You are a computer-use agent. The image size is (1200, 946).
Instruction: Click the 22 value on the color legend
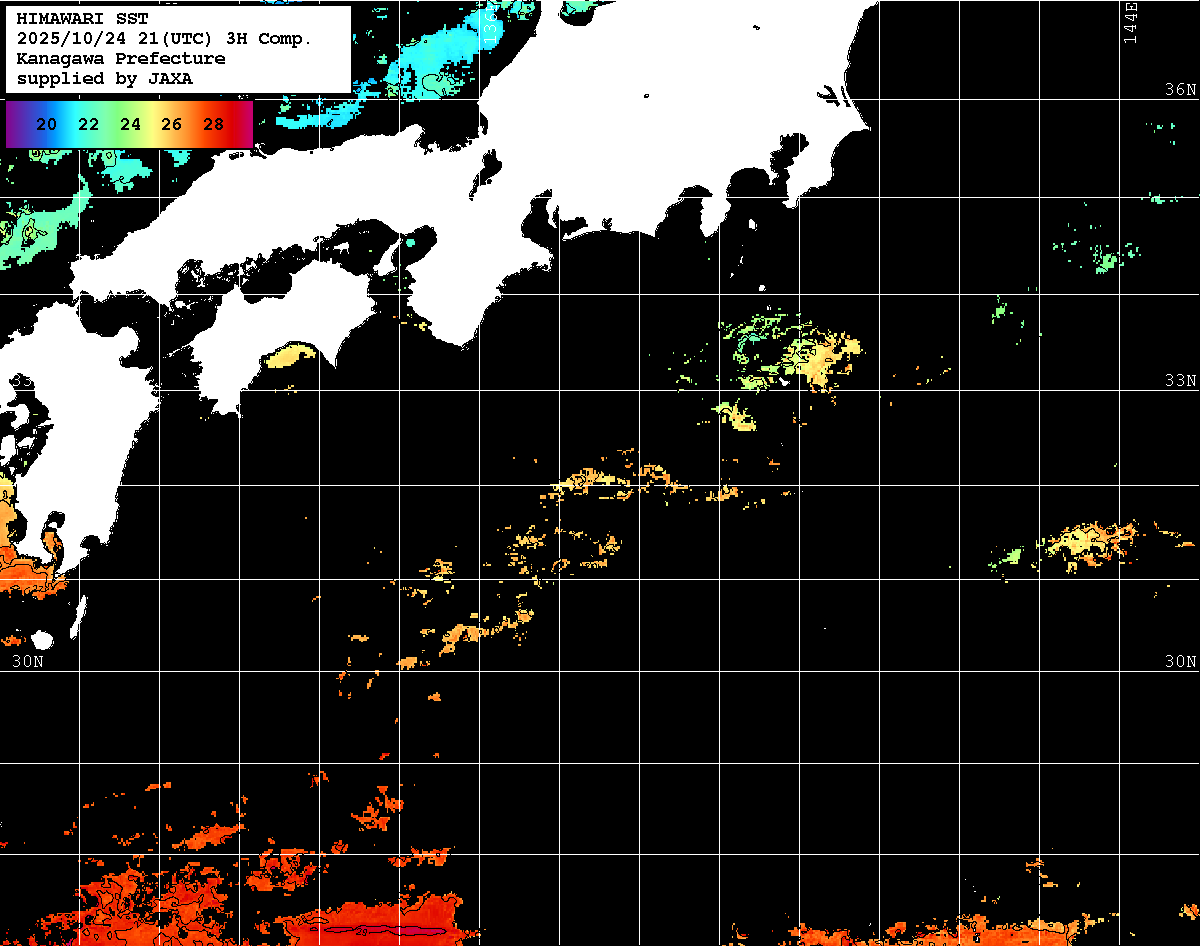[x=88, y=125]
